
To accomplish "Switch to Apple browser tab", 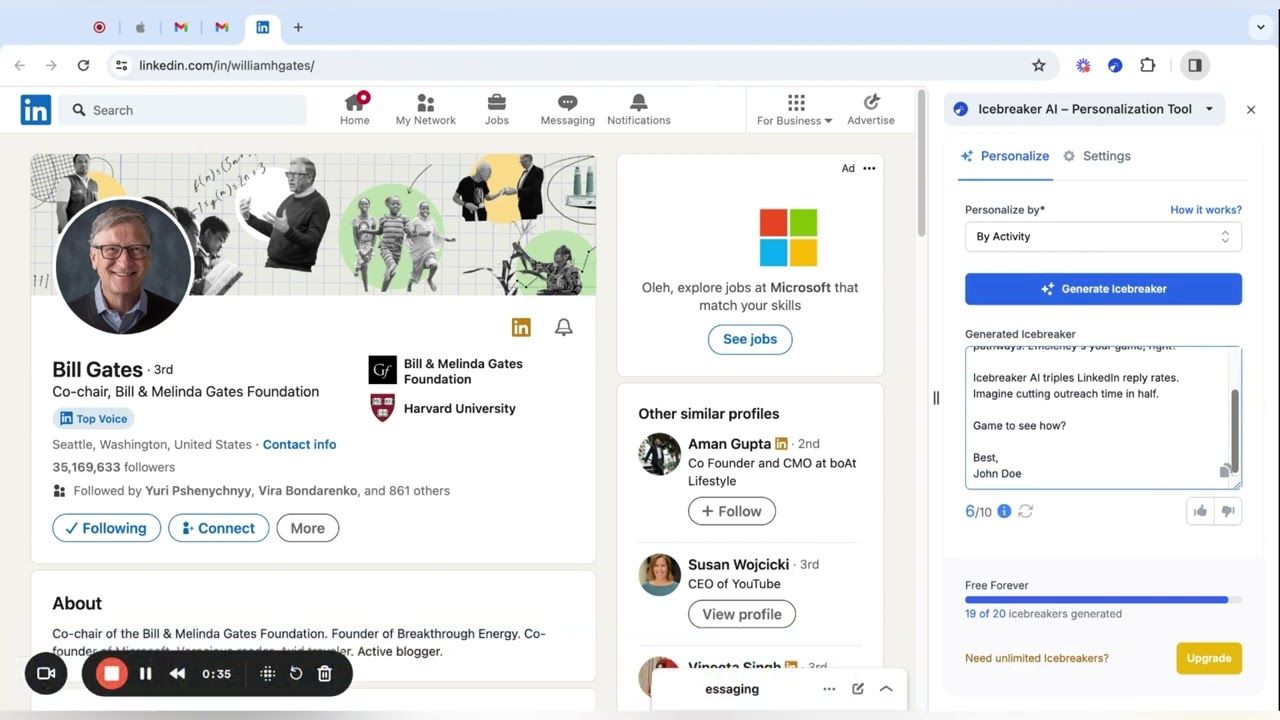I will (140, 28).
